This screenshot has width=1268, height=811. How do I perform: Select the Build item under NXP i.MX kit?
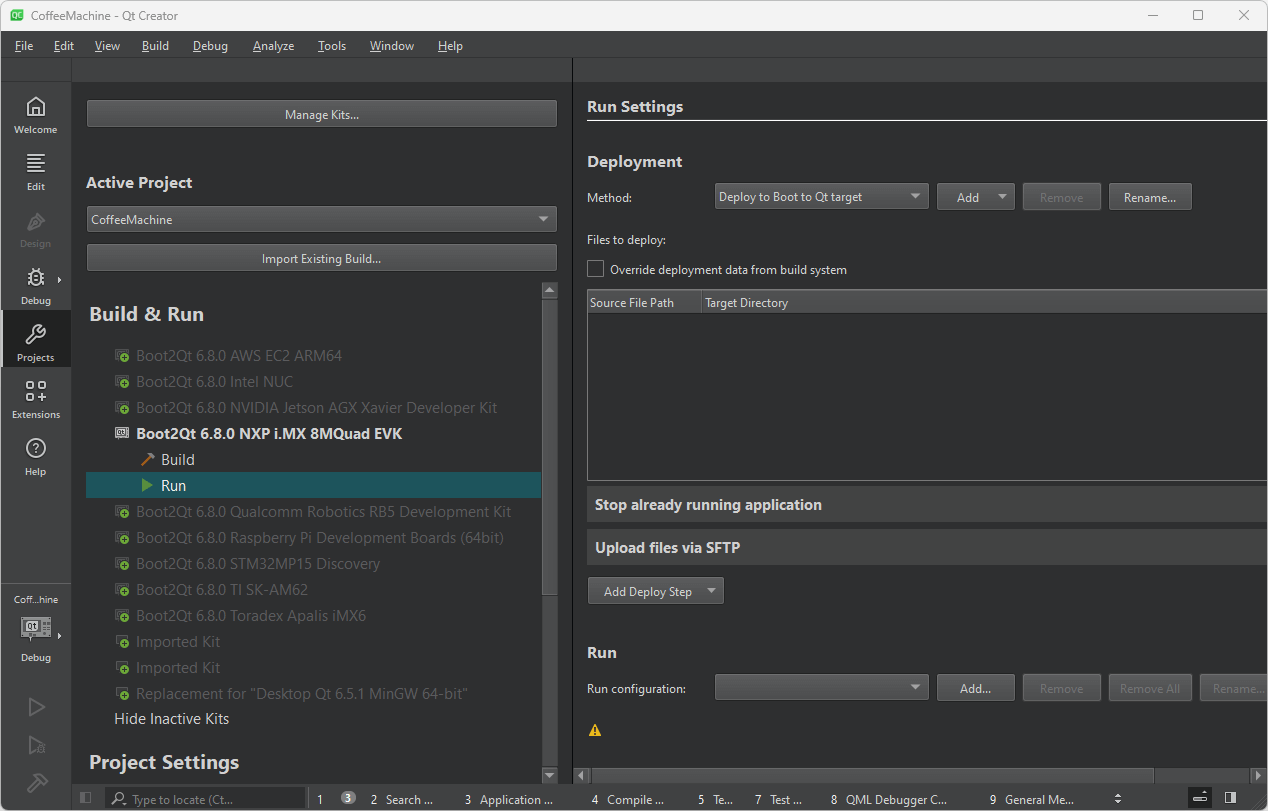click(177, 460)
